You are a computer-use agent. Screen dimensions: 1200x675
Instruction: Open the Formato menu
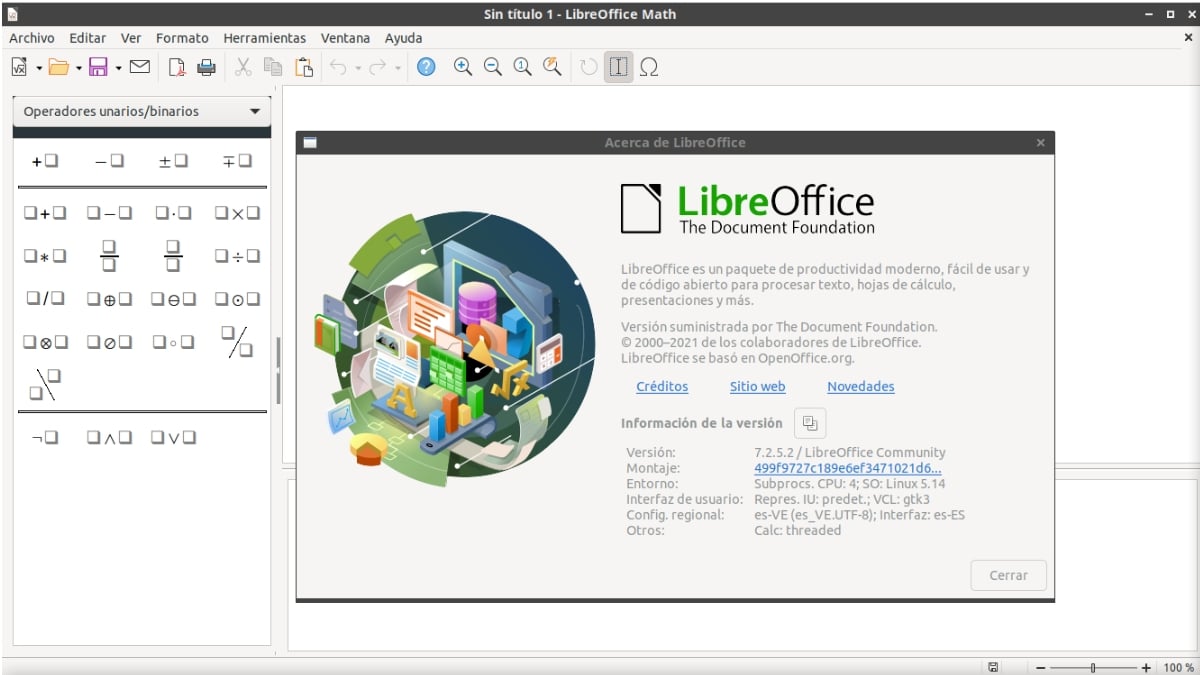(x=182, y=38)
